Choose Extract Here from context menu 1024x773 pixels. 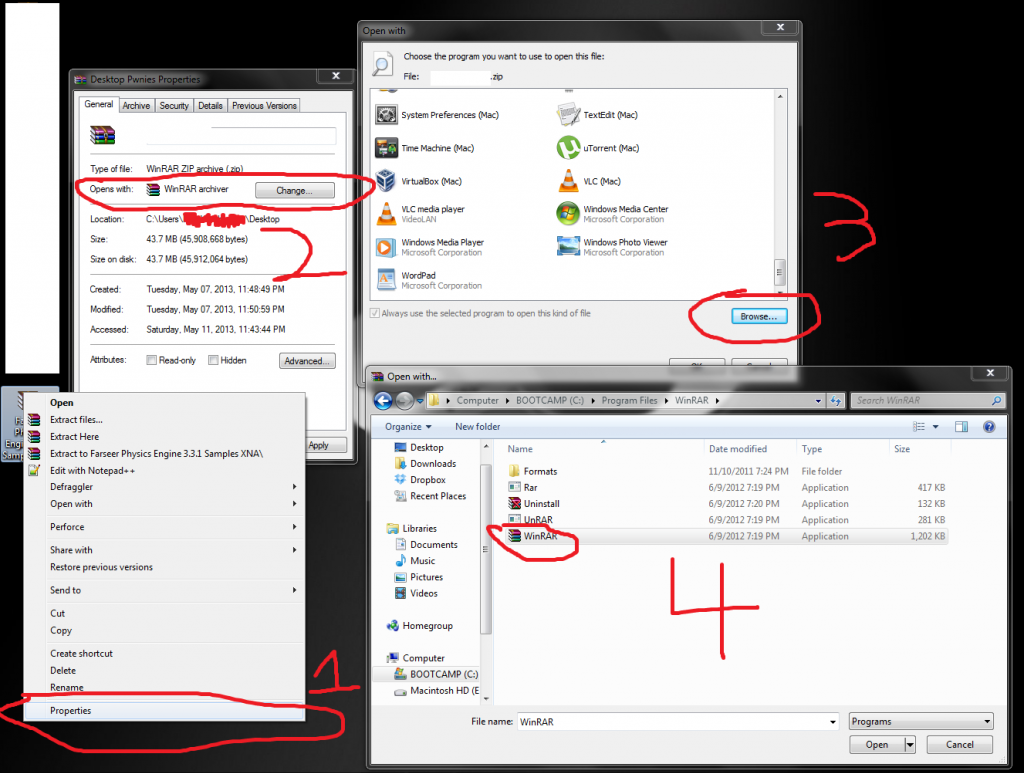point(165,437)
